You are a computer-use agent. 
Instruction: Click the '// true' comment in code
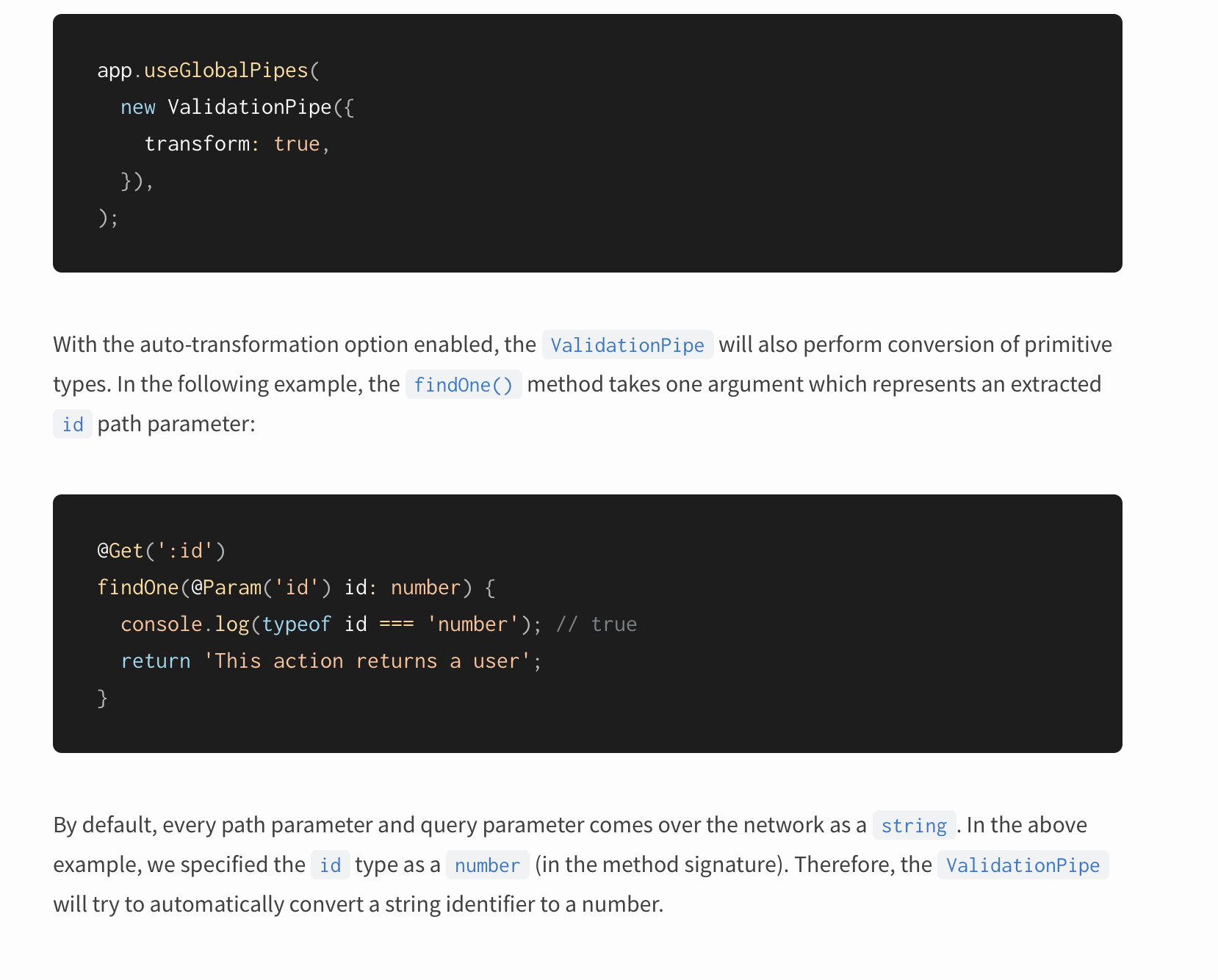click(597, 624)
